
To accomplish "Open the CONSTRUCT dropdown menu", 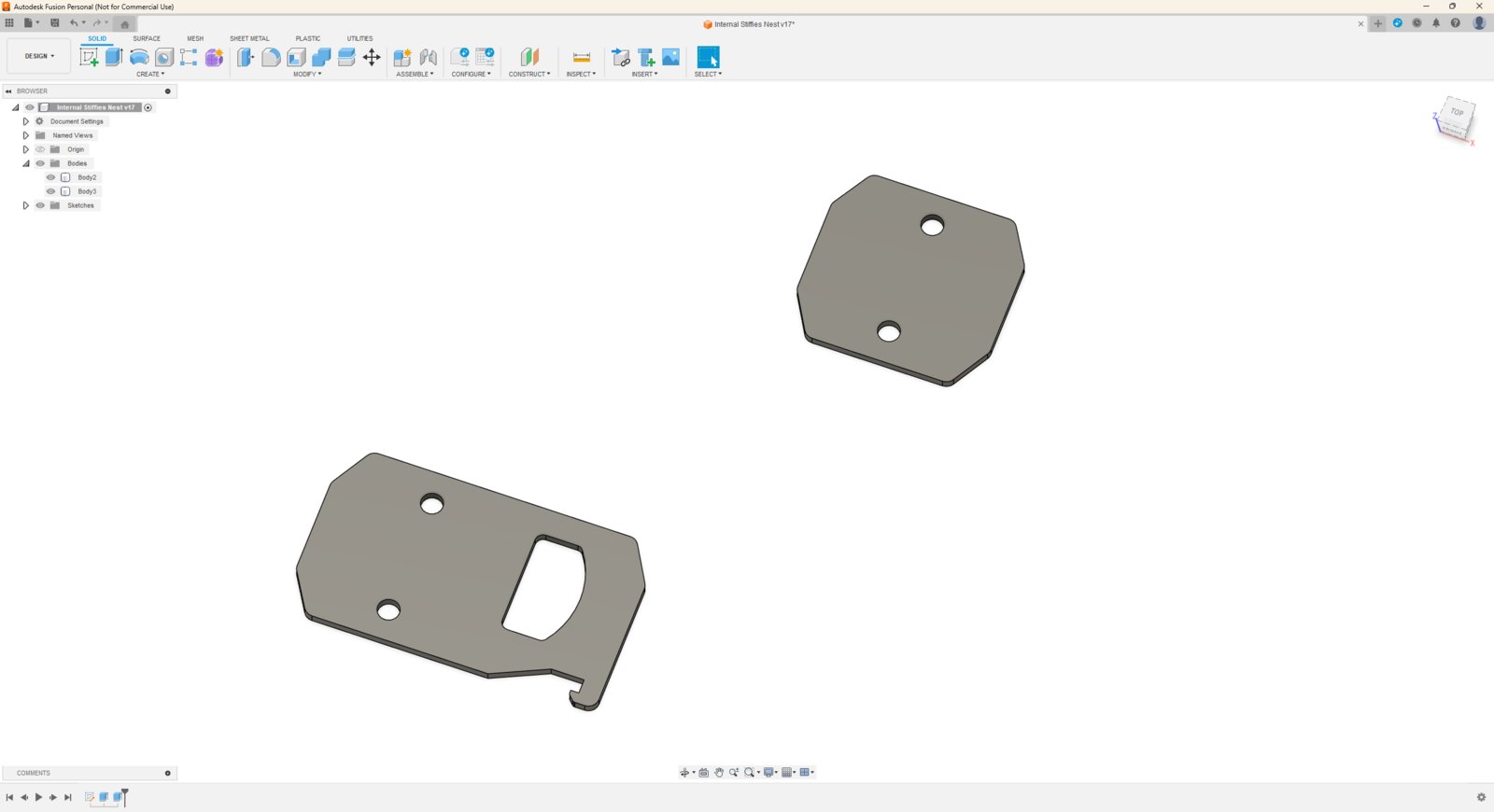I will click(x=529, y=74).
